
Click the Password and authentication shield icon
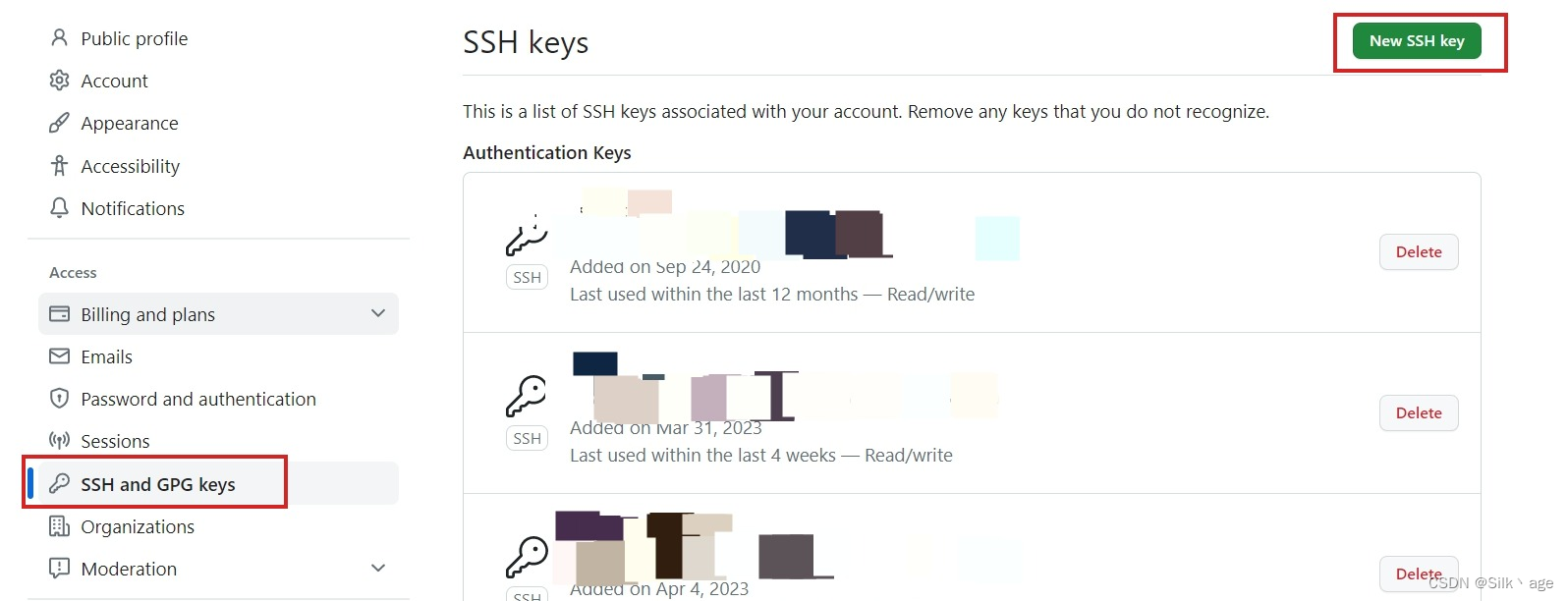pyautogui.click(x=59, y=398)
